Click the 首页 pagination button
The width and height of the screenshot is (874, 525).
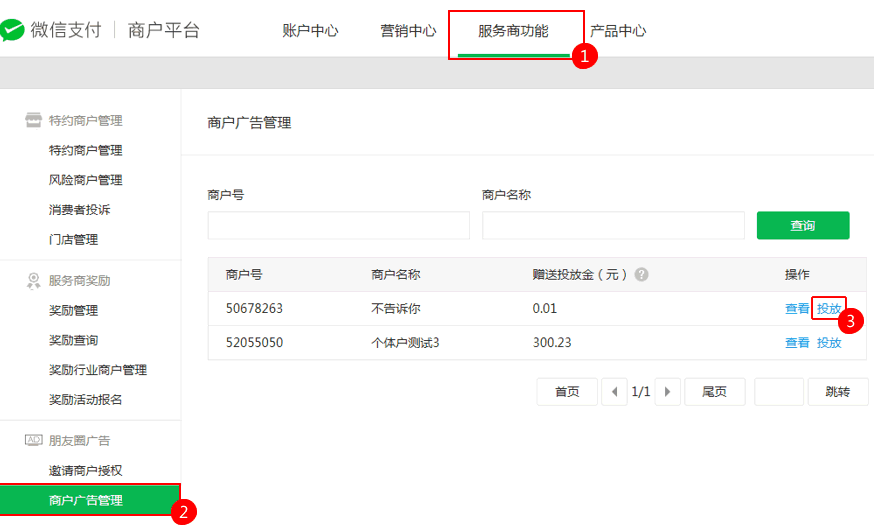point(567,392)
